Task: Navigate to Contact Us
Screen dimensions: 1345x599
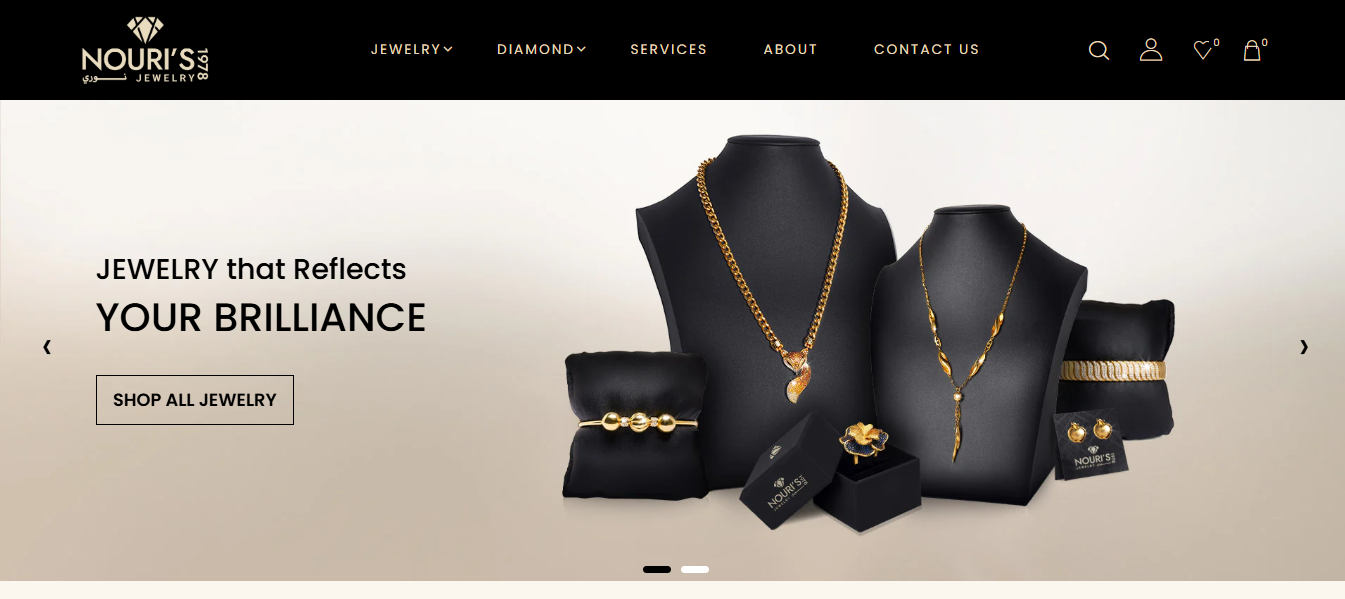Action: 926,49
